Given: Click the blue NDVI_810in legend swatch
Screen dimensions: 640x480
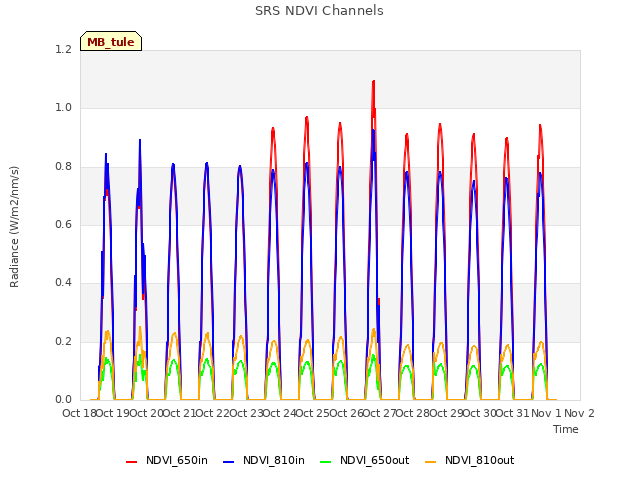Looking at the screenshot, I should tap(229, 461).
